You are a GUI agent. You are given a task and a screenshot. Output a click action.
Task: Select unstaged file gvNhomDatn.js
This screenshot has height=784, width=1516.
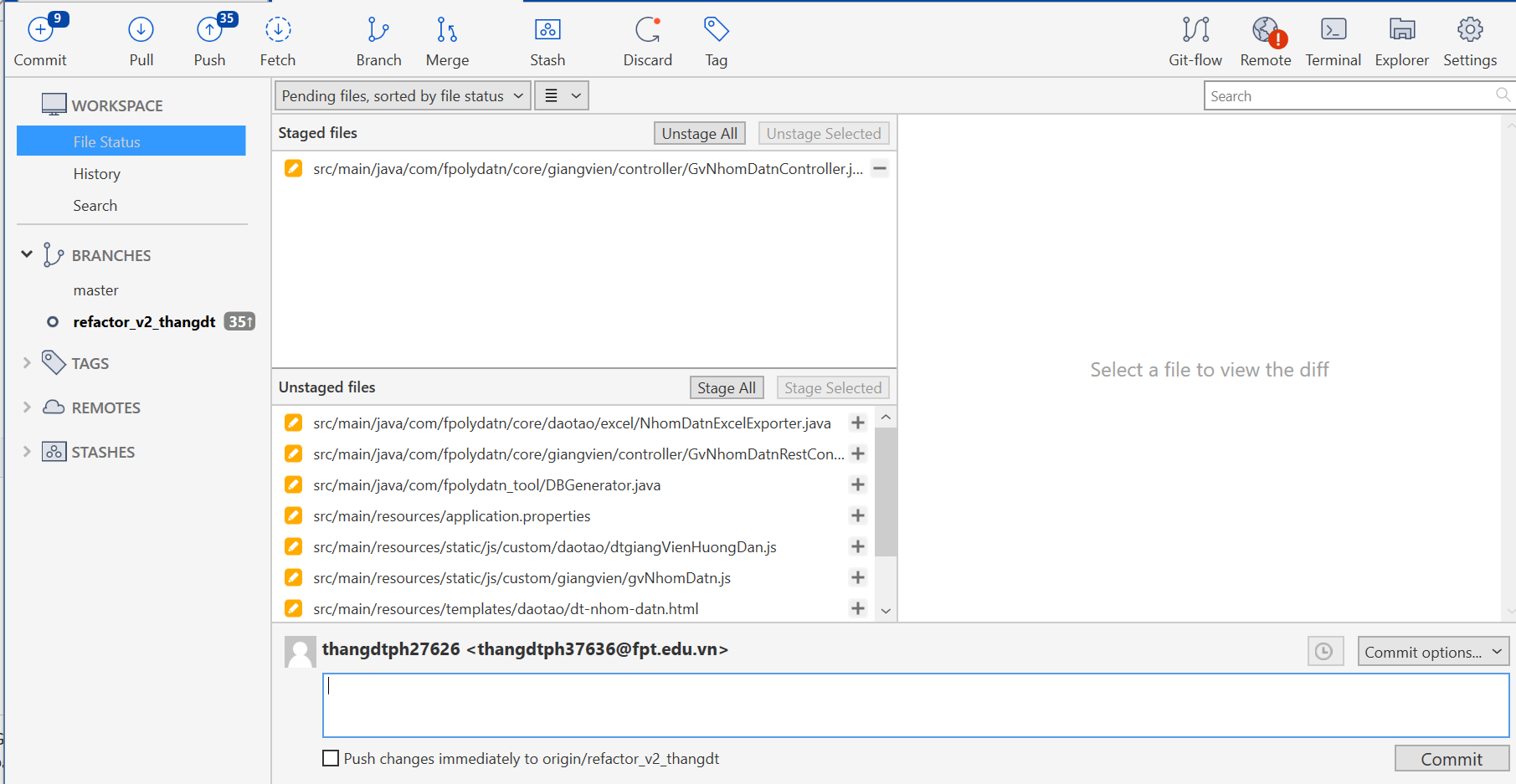pos(522,577)
